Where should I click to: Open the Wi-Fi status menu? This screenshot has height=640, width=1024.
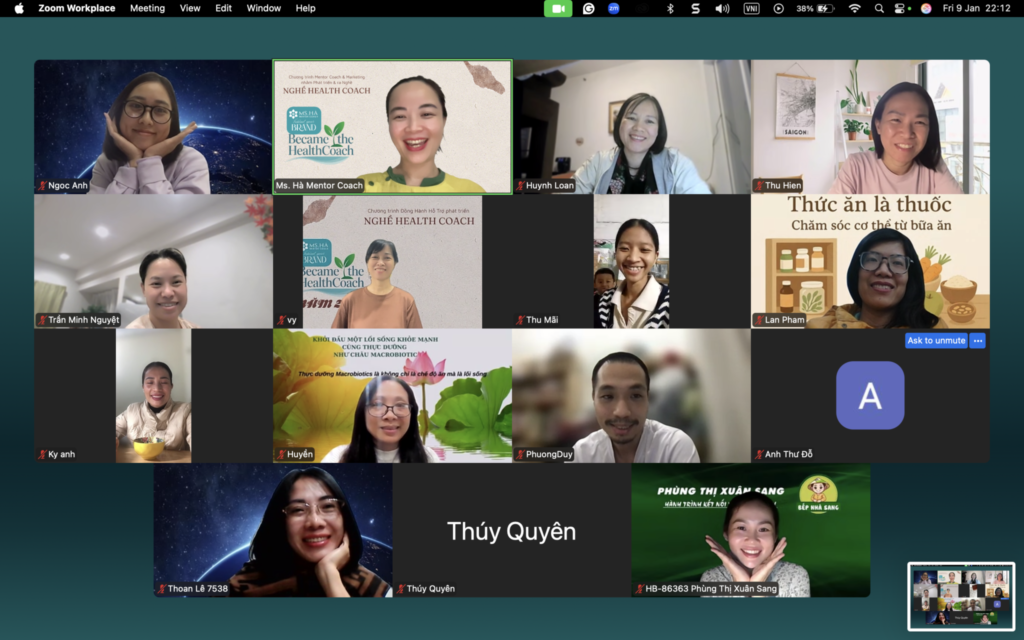pos(854,8)
